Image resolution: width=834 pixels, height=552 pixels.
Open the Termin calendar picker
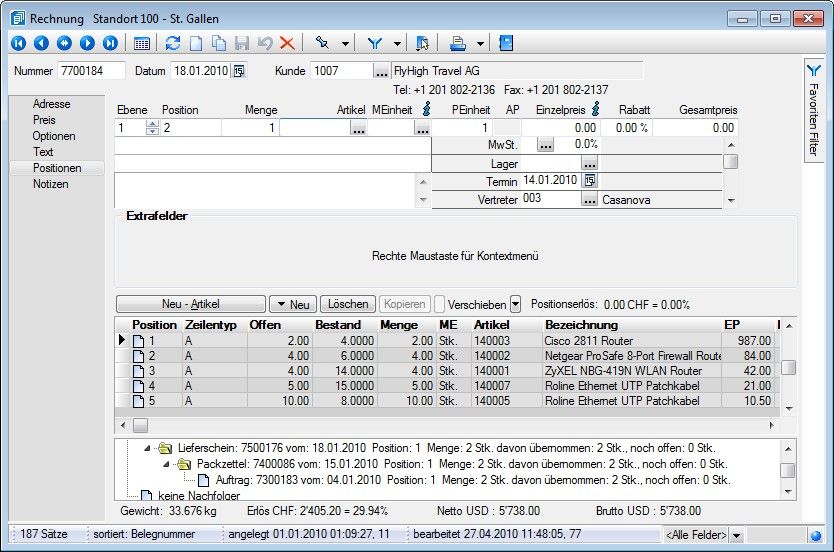tap(589, 180)
